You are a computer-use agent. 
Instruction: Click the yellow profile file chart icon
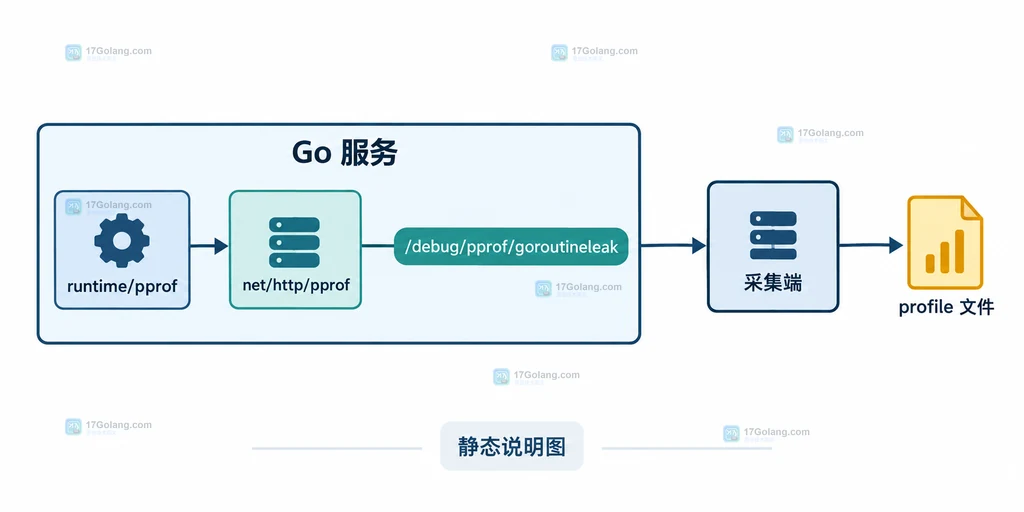(945, 242)
